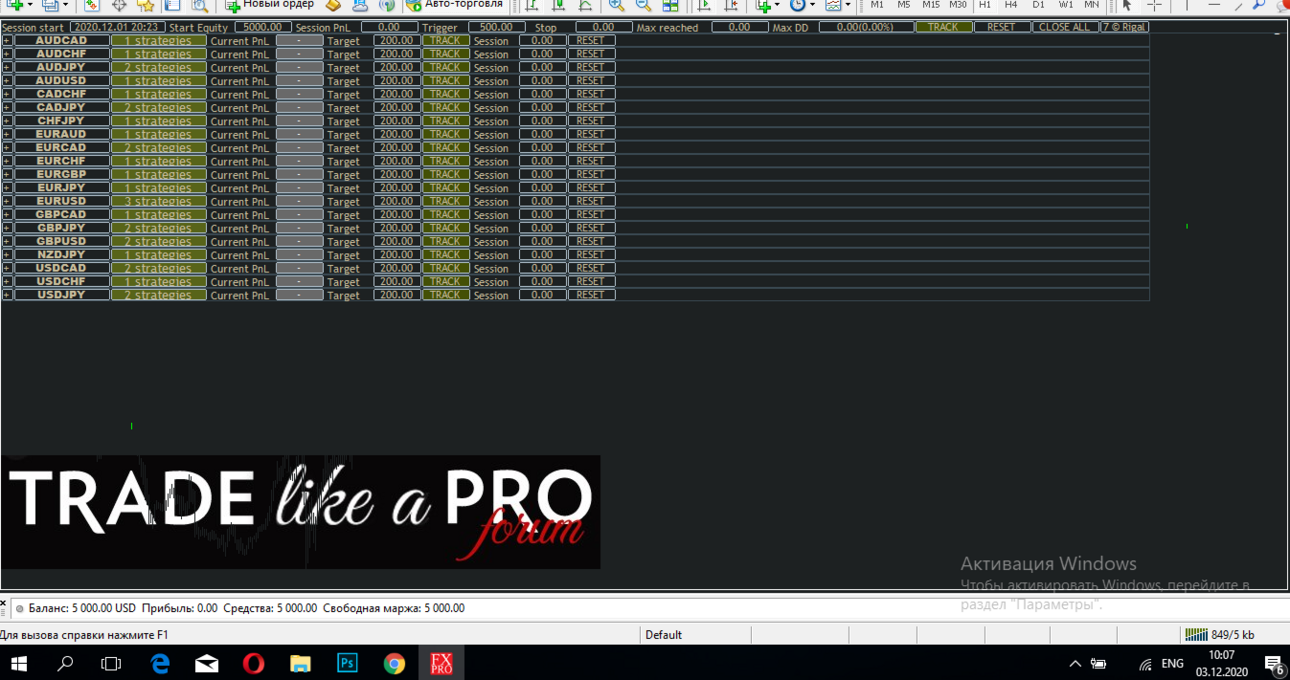Launch Photoshop from the taskbar
The height and width of the screenshot is (680, 1290).
[347, 663]
